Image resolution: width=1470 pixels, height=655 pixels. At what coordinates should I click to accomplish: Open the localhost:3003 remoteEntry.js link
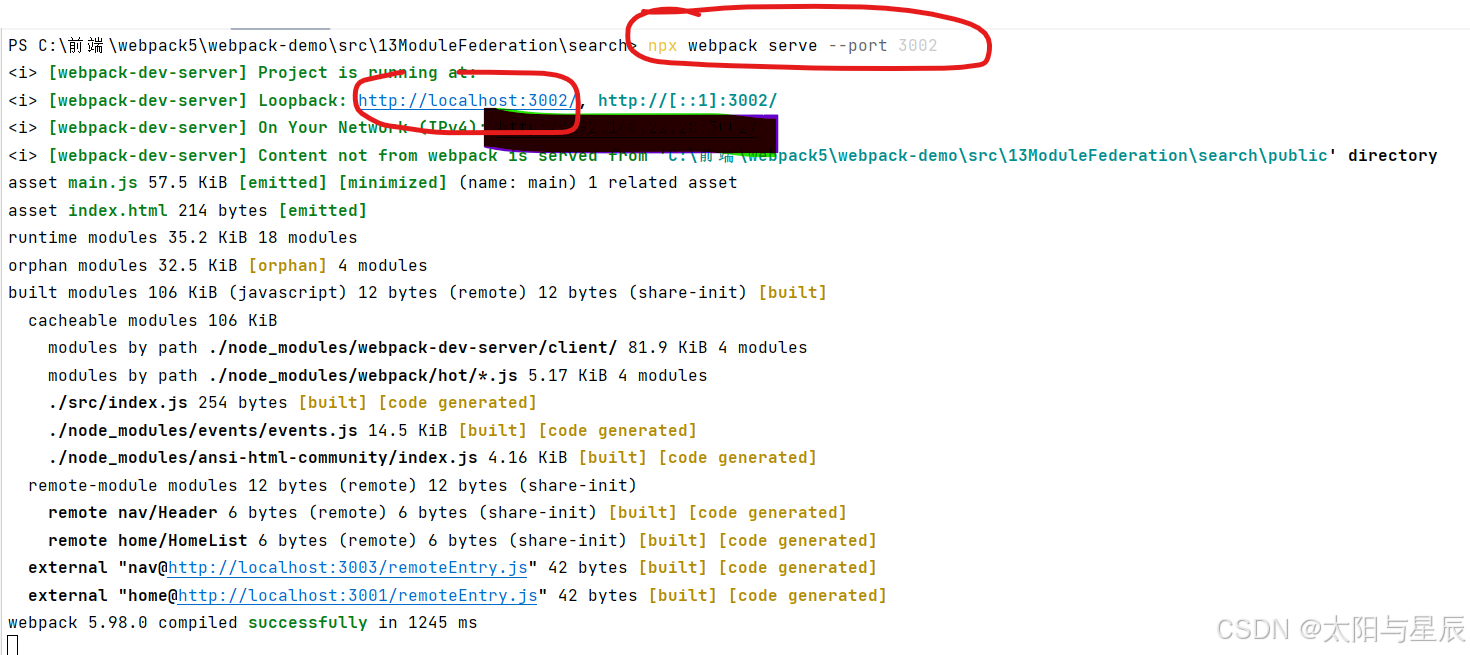click(x=347, y=567)
